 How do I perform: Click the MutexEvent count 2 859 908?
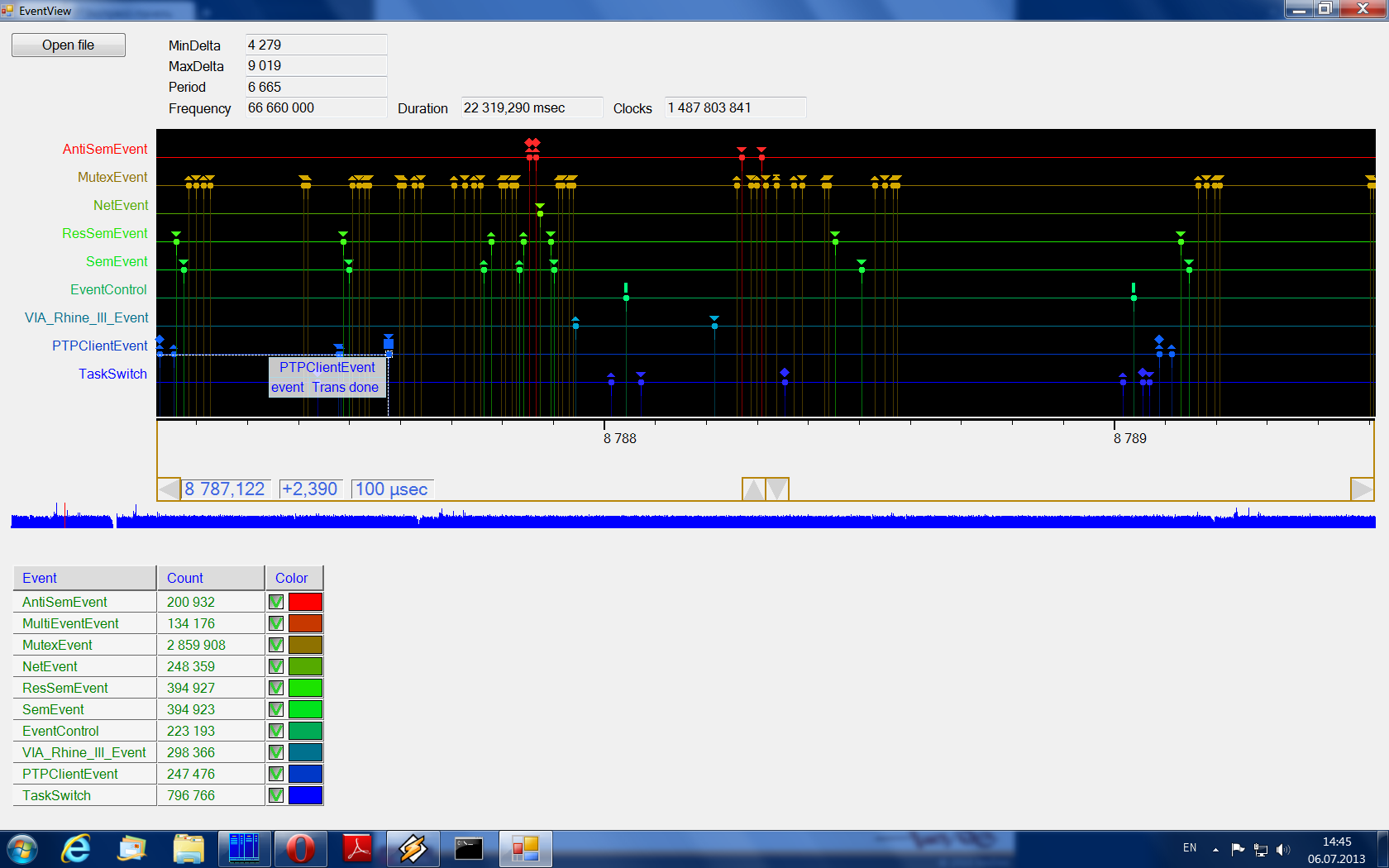pyautogui.click(x=196, y=645)
